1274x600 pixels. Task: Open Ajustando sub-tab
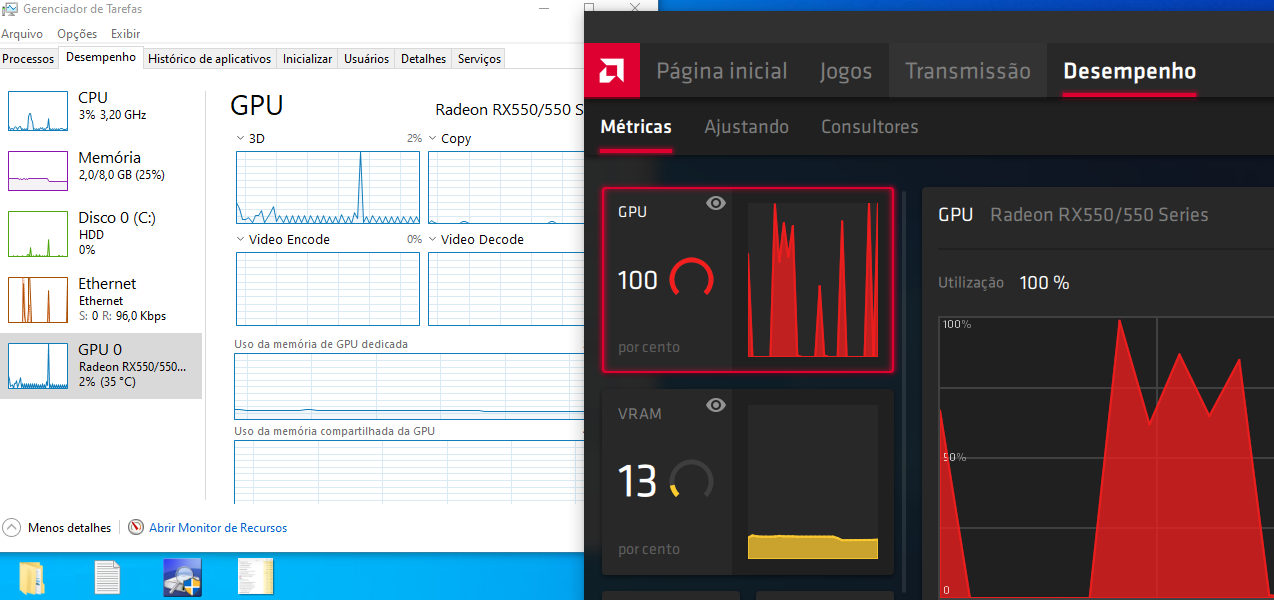click(x=746, y=127)
